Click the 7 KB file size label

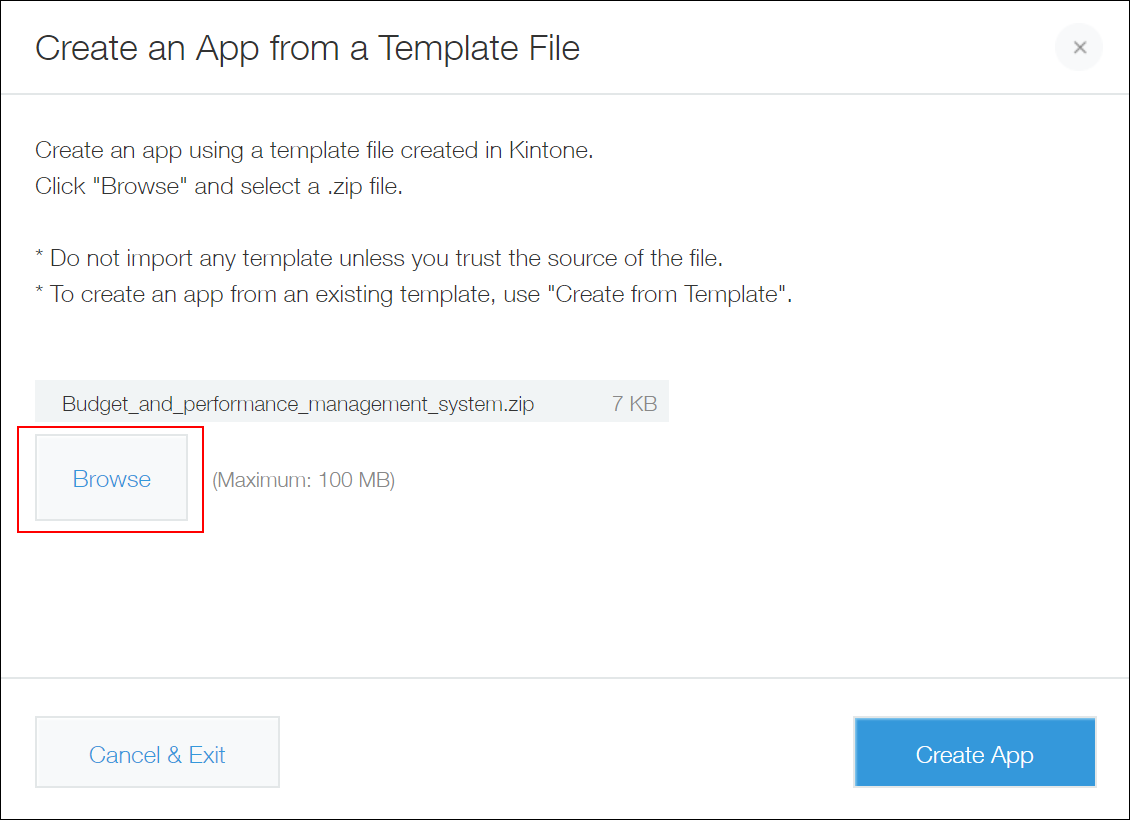pyautogui.click(x=634, y=403)
